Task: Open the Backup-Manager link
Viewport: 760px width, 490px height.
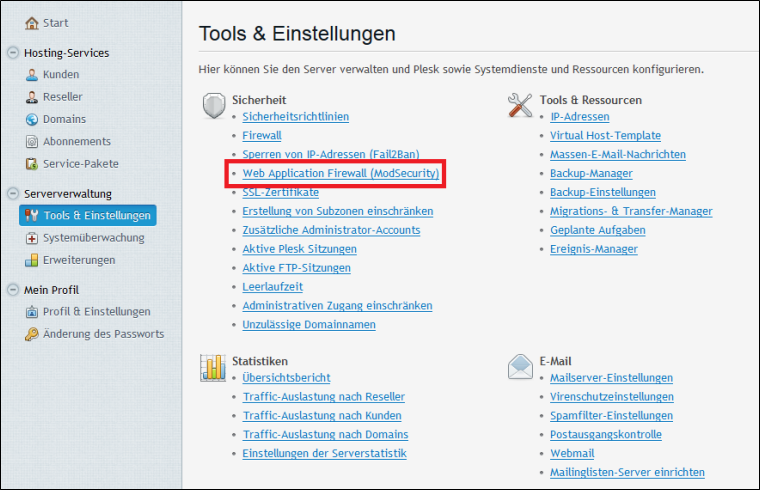Action: click(x=591, y=174)
